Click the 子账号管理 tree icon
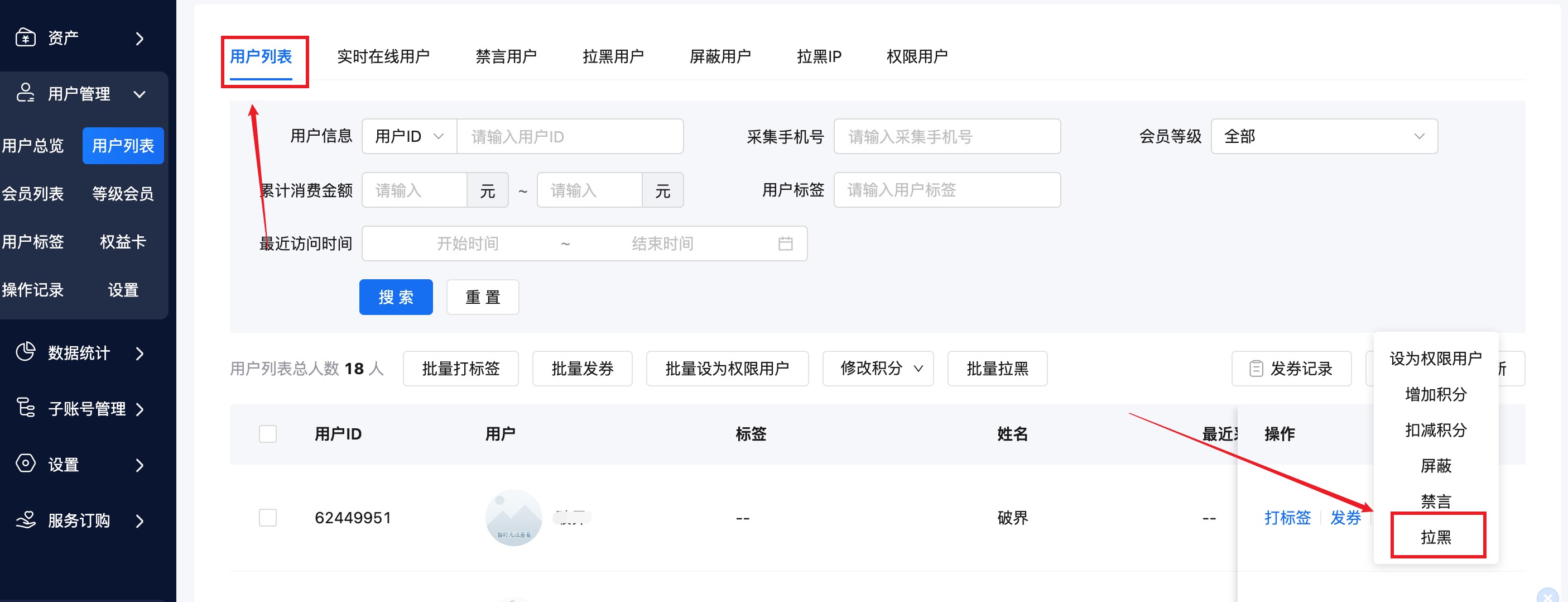 point(26,408)
